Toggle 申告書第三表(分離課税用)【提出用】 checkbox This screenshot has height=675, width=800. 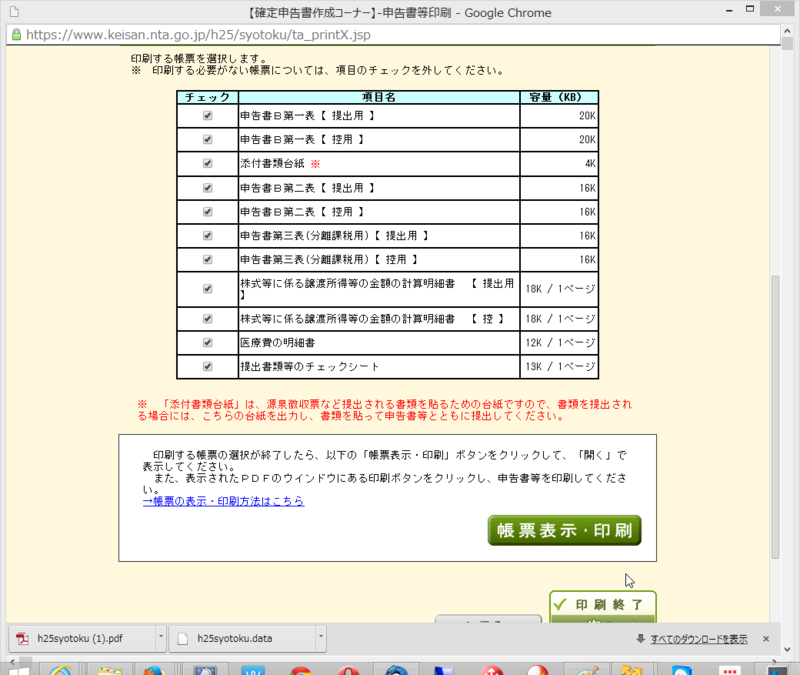(x=207, y=235)
